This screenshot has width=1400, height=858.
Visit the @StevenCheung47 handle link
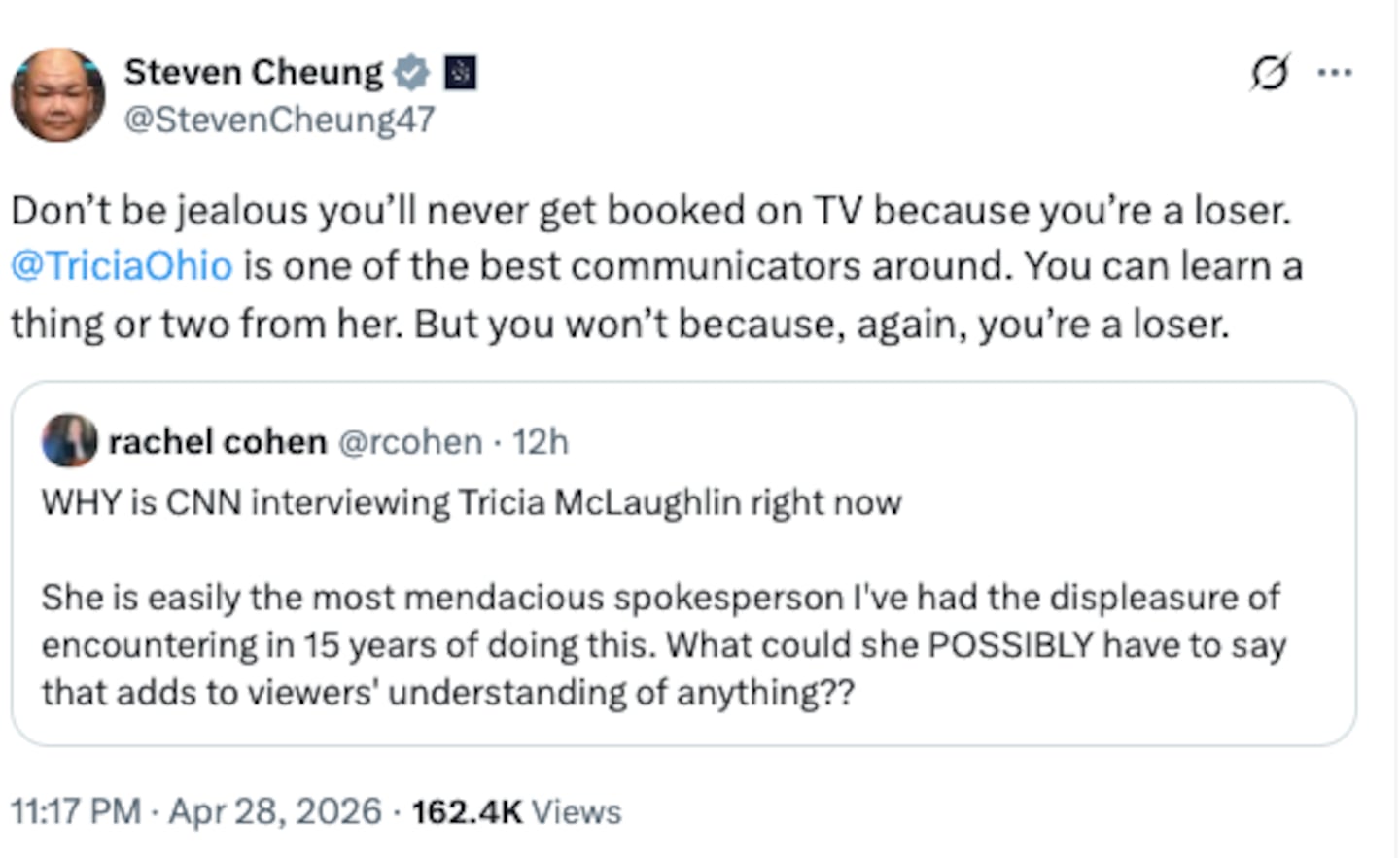click(279, 120)
